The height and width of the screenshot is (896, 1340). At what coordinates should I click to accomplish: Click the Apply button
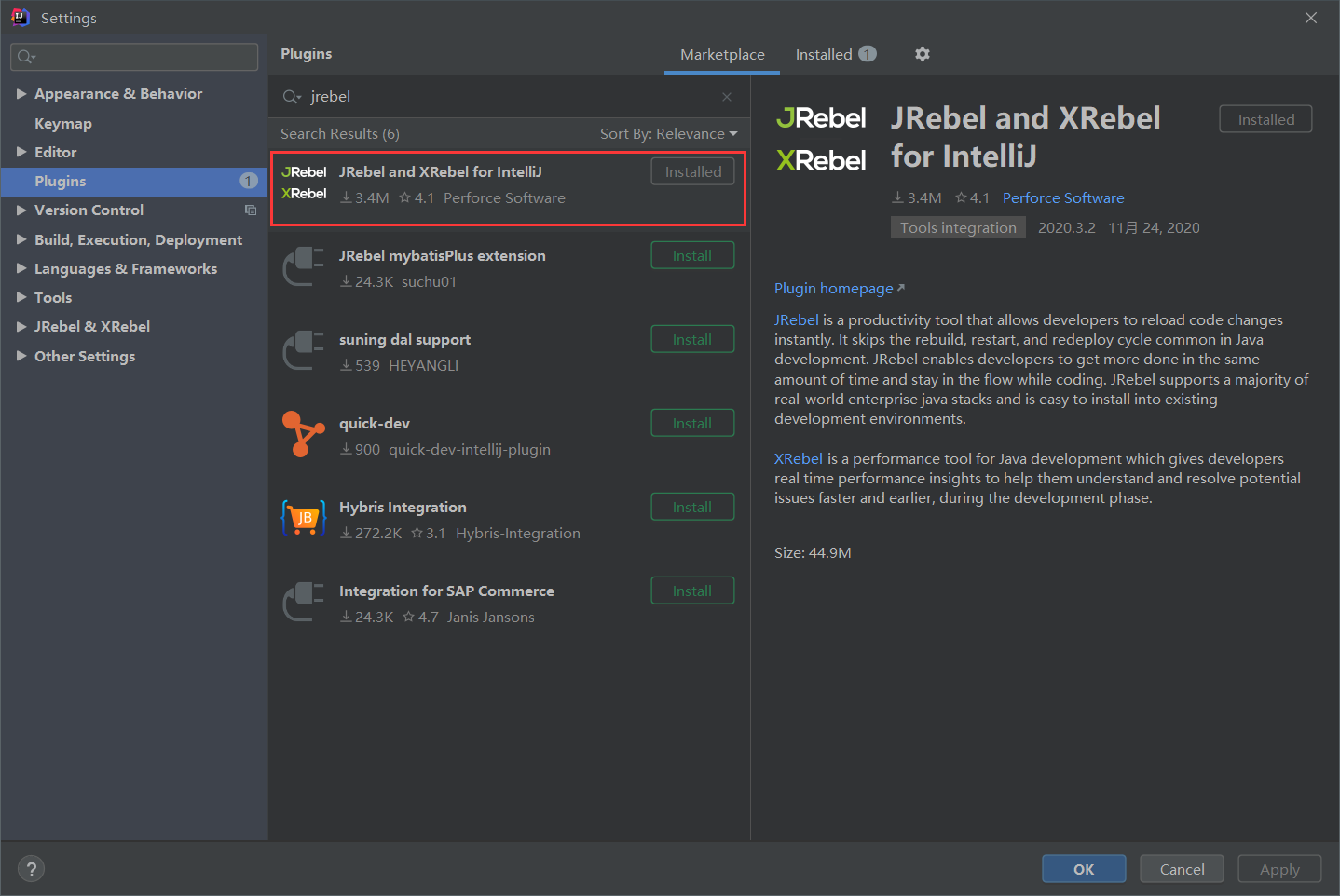[1279, 869]
